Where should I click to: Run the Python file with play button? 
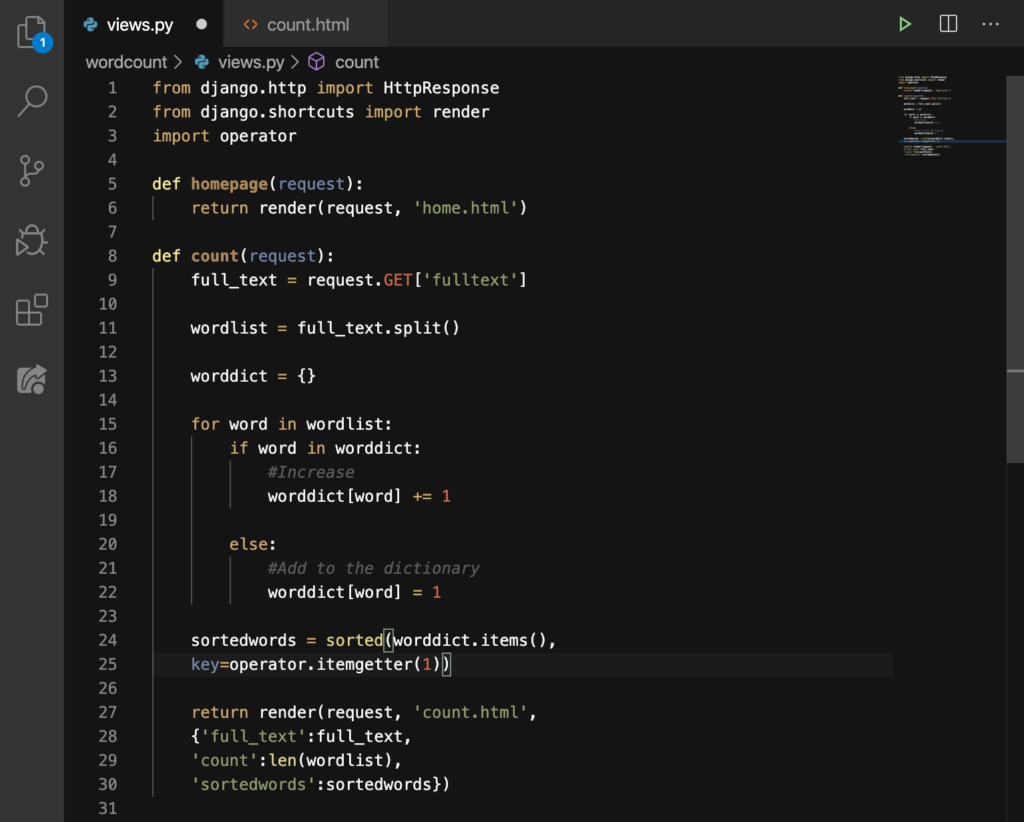pyautogui.click(x=904, y=24)
